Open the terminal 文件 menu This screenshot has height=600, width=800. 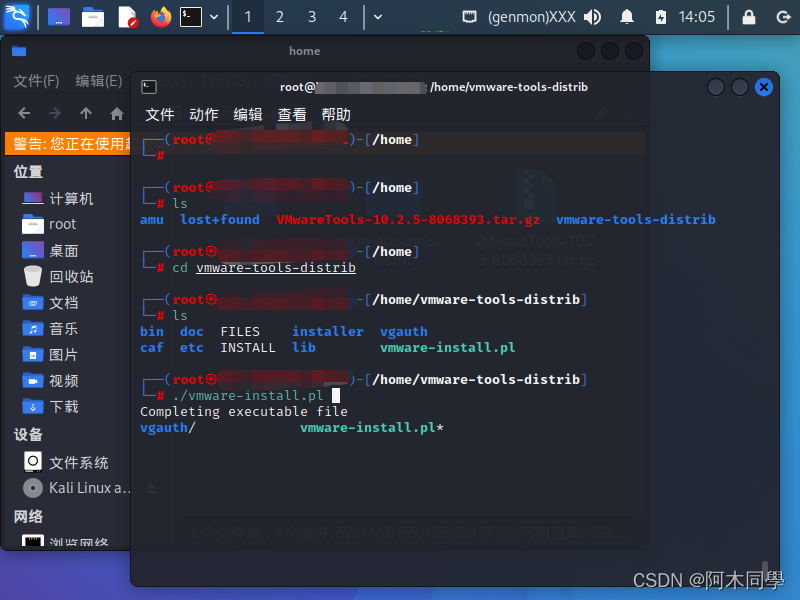pyautogui.click(x=160, y=114)
